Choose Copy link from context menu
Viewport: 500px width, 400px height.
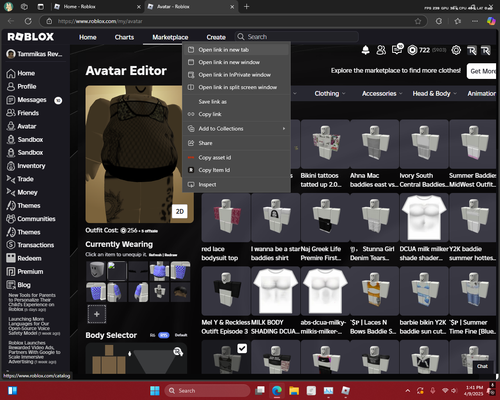tap(236, 114)
